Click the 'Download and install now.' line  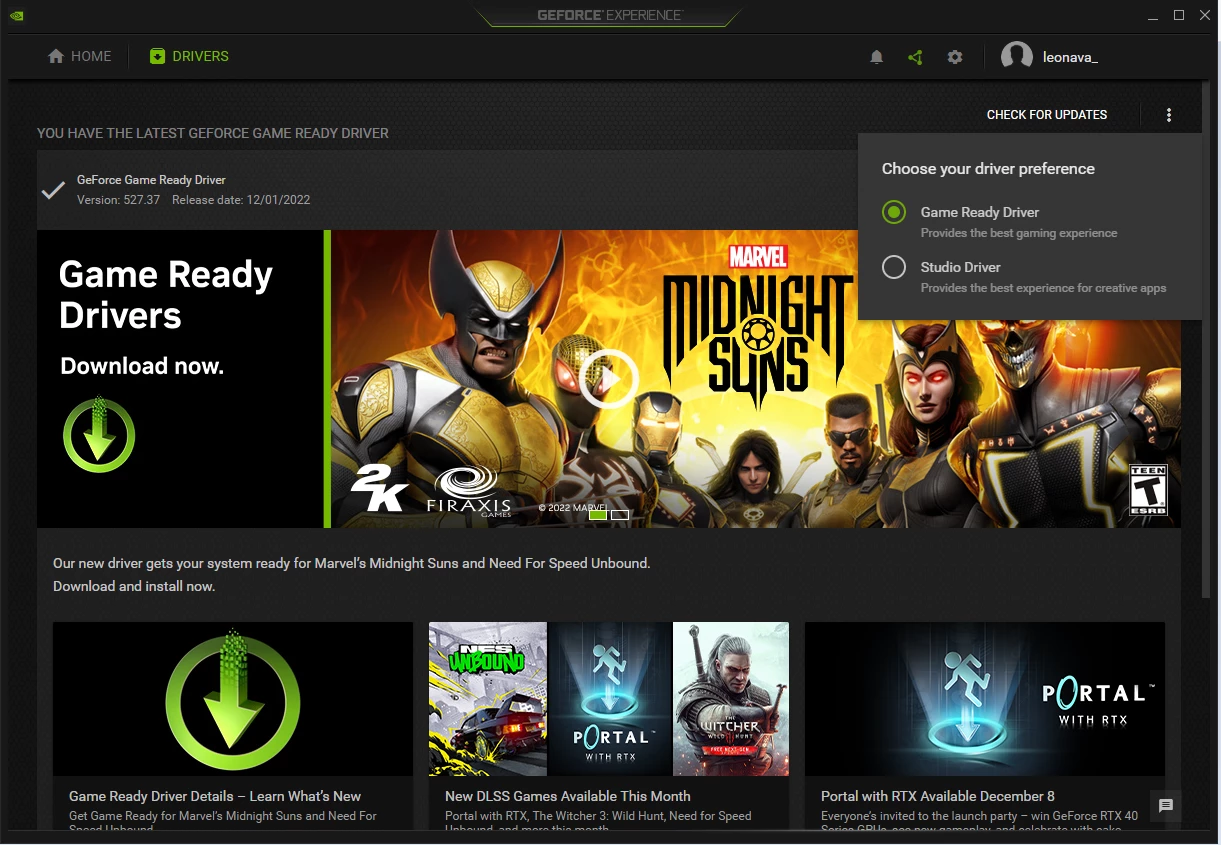[x=134, y=586]
